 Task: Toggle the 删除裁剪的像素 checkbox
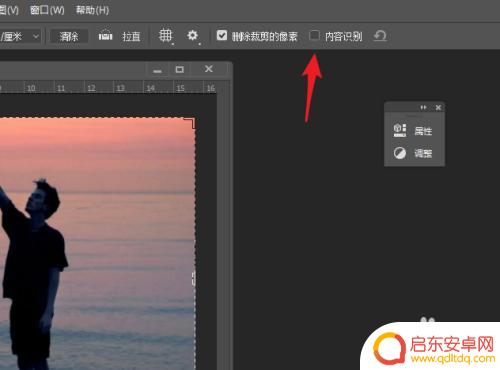(222, 35)
